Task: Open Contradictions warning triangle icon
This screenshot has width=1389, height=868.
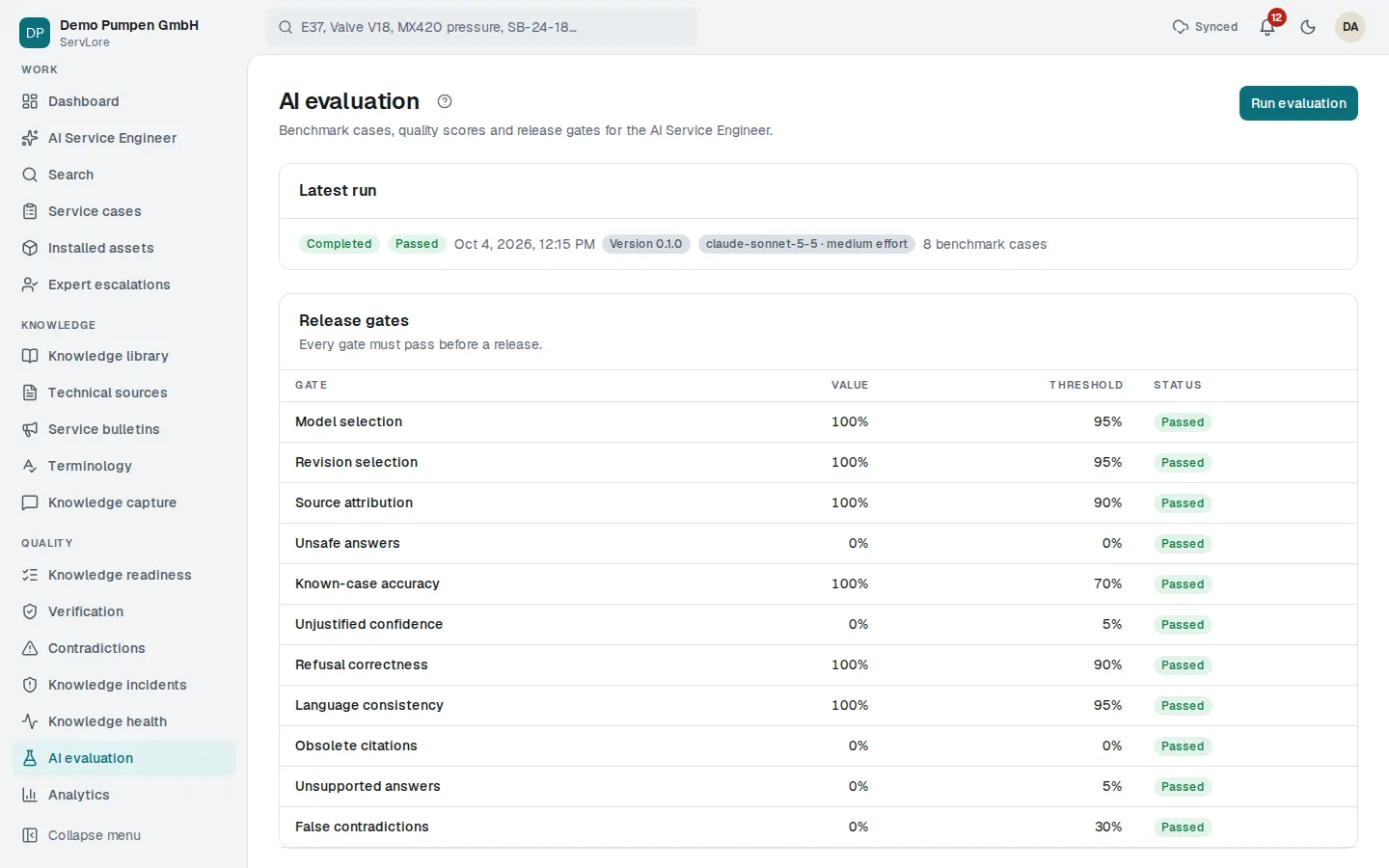Action: pyautogui.click(x=30, y=648)
